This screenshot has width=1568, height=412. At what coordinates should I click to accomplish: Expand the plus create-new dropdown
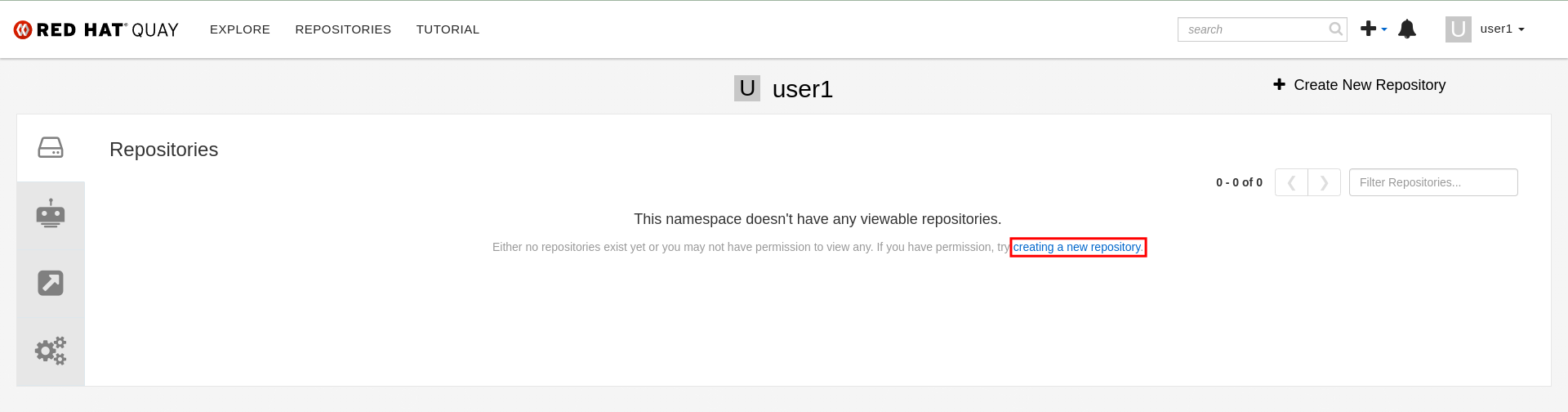[x=1374, y=29]
